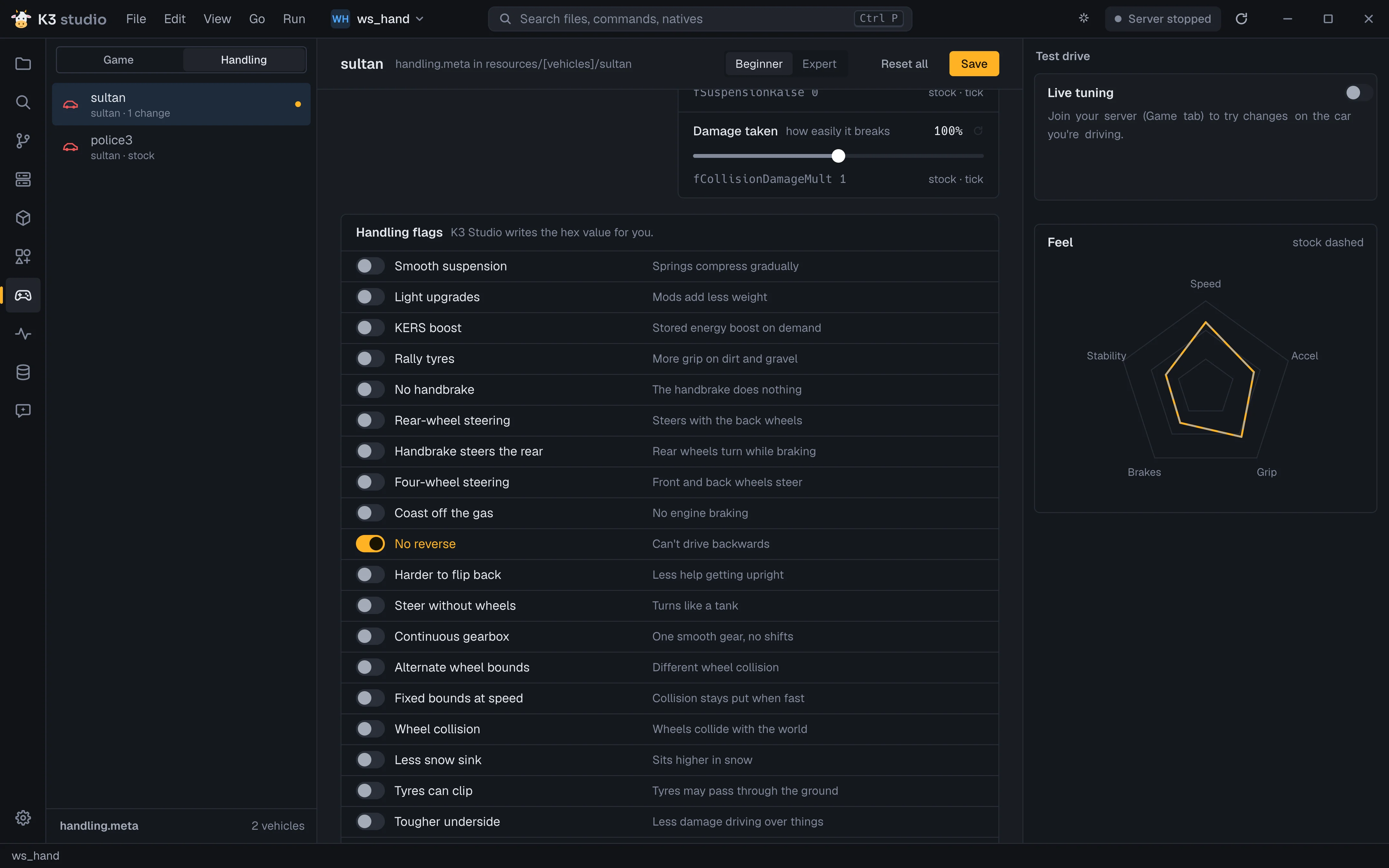The height and width of the screenshot is (868, 1389).
Task: Select the Handling tab
Action: pyautogui.click(x=244, y=60)
